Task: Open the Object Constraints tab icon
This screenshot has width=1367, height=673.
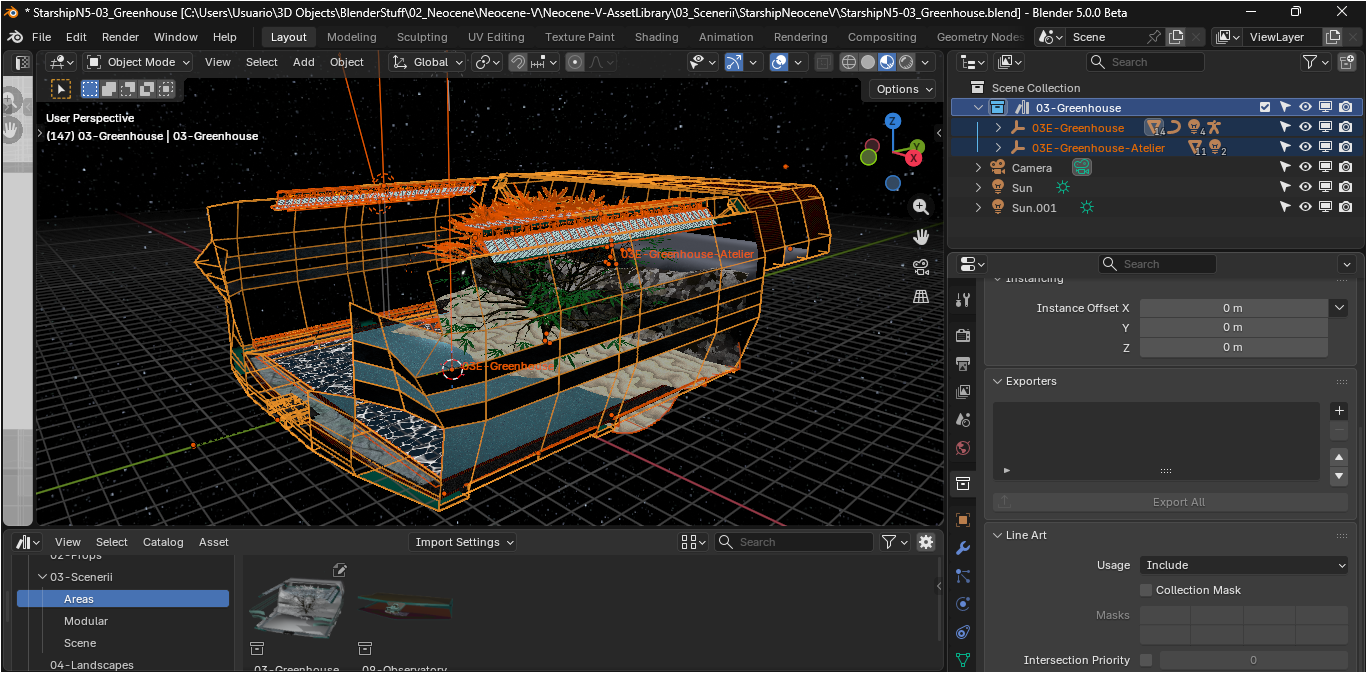Action: pos(963,632)
